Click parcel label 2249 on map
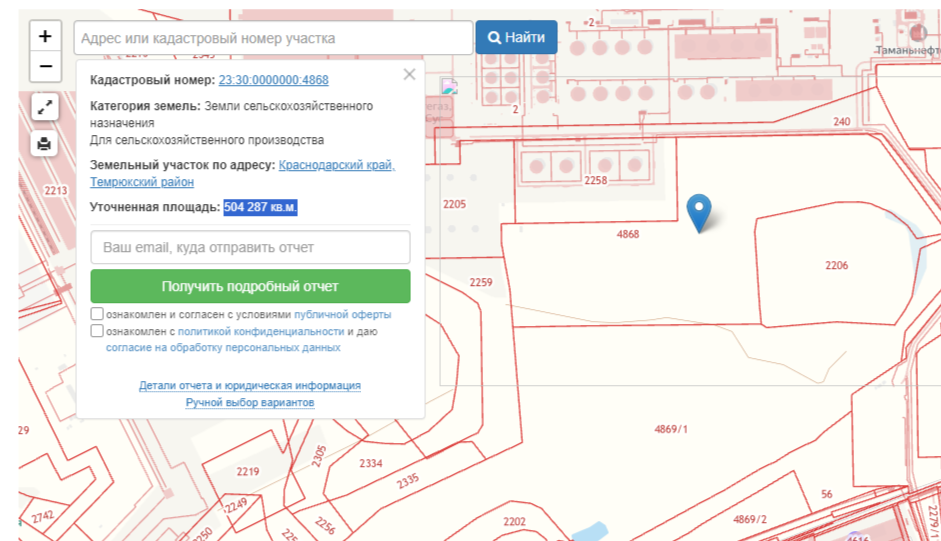941x541 pixels. (236, 506)
